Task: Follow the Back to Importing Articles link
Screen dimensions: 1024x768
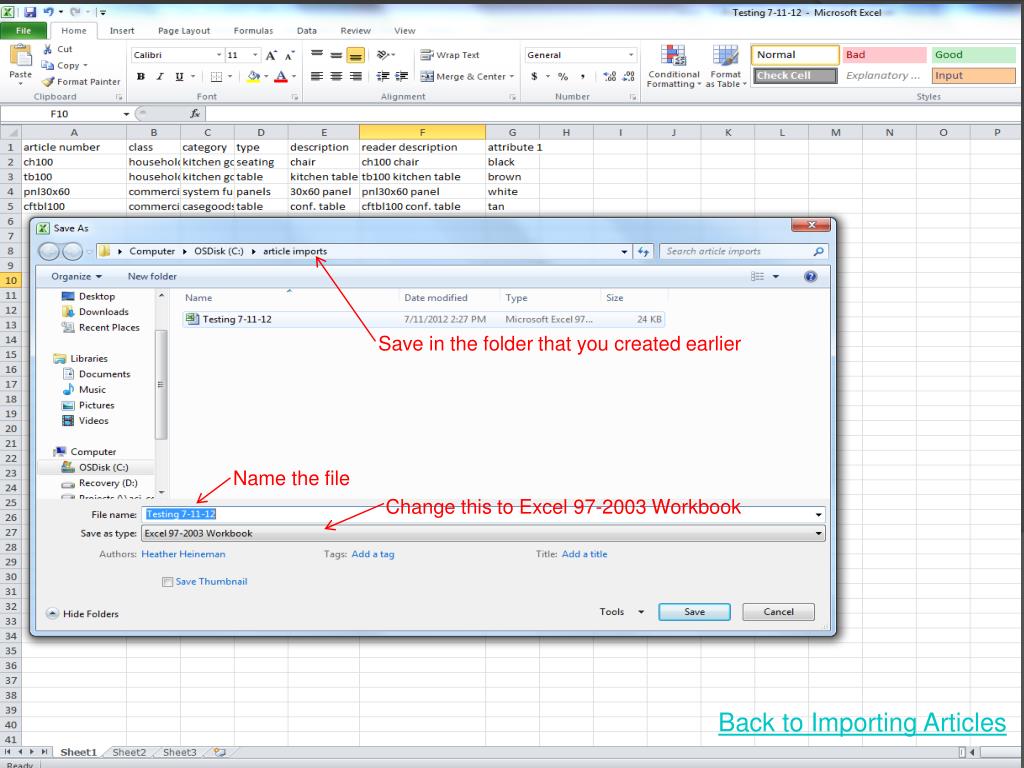Action: tap(862, 723)
